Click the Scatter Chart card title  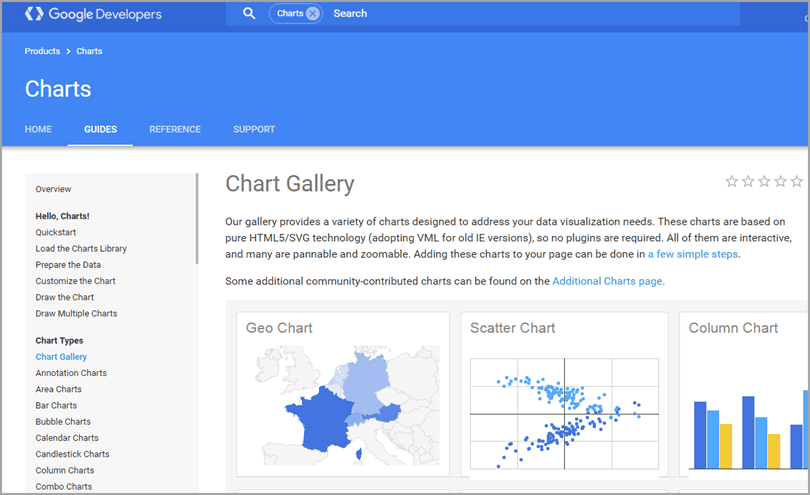click(512, 328)
